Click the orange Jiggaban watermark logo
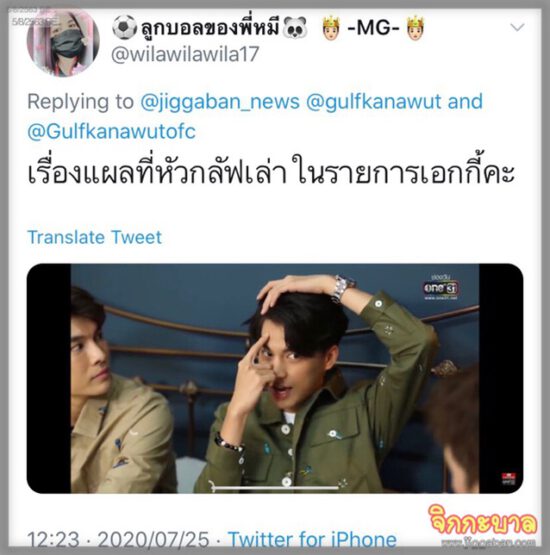Image resolution: width=550 pixels, height=555 pixels. tap(483, 525)
